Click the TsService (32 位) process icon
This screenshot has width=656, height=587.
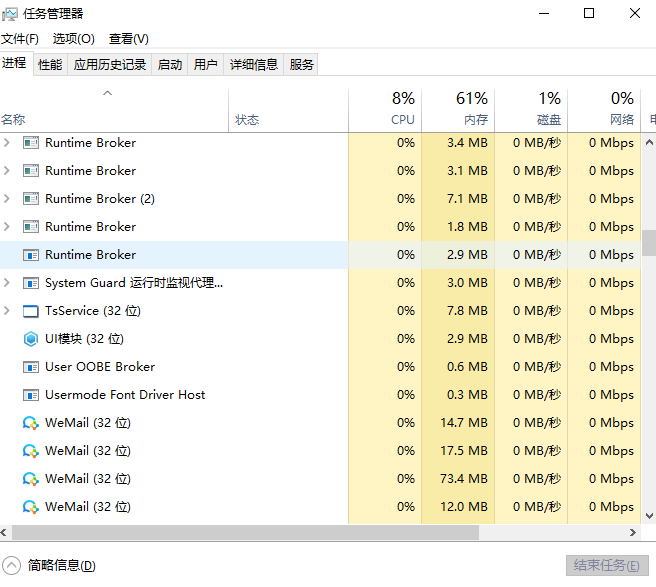click(x=31, y=311)
